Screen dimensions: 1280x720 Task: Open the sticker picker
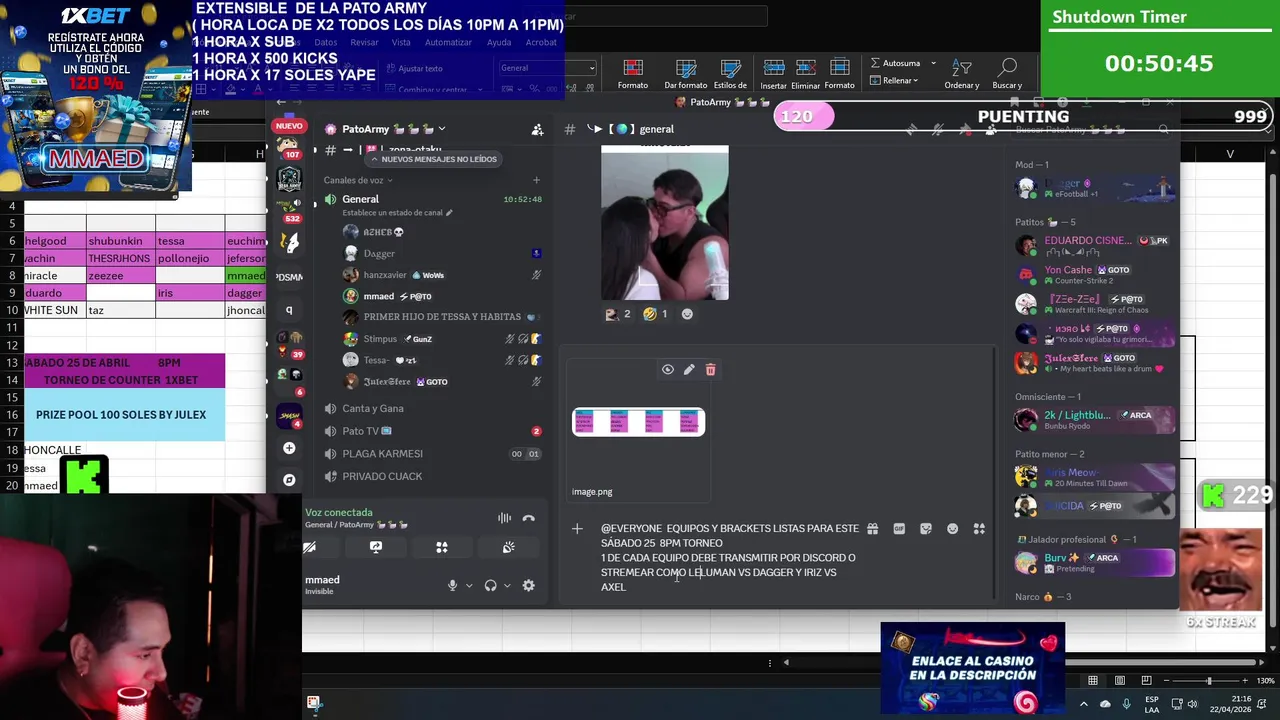pyautogui.click(x=926, y=528)
